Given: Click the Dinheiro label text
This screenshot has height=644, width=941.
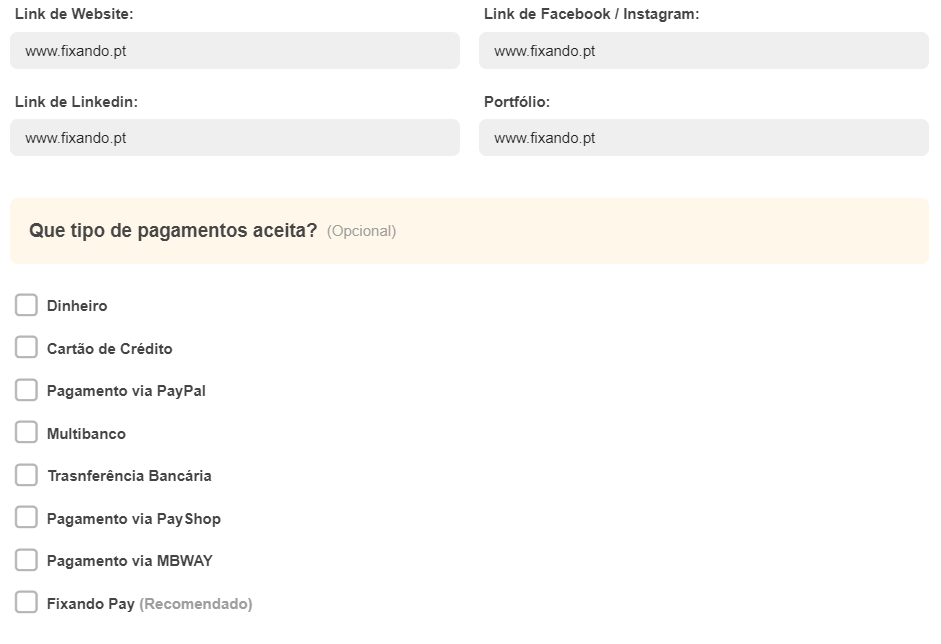Looking at the screenshot, I should pos(77,305).
